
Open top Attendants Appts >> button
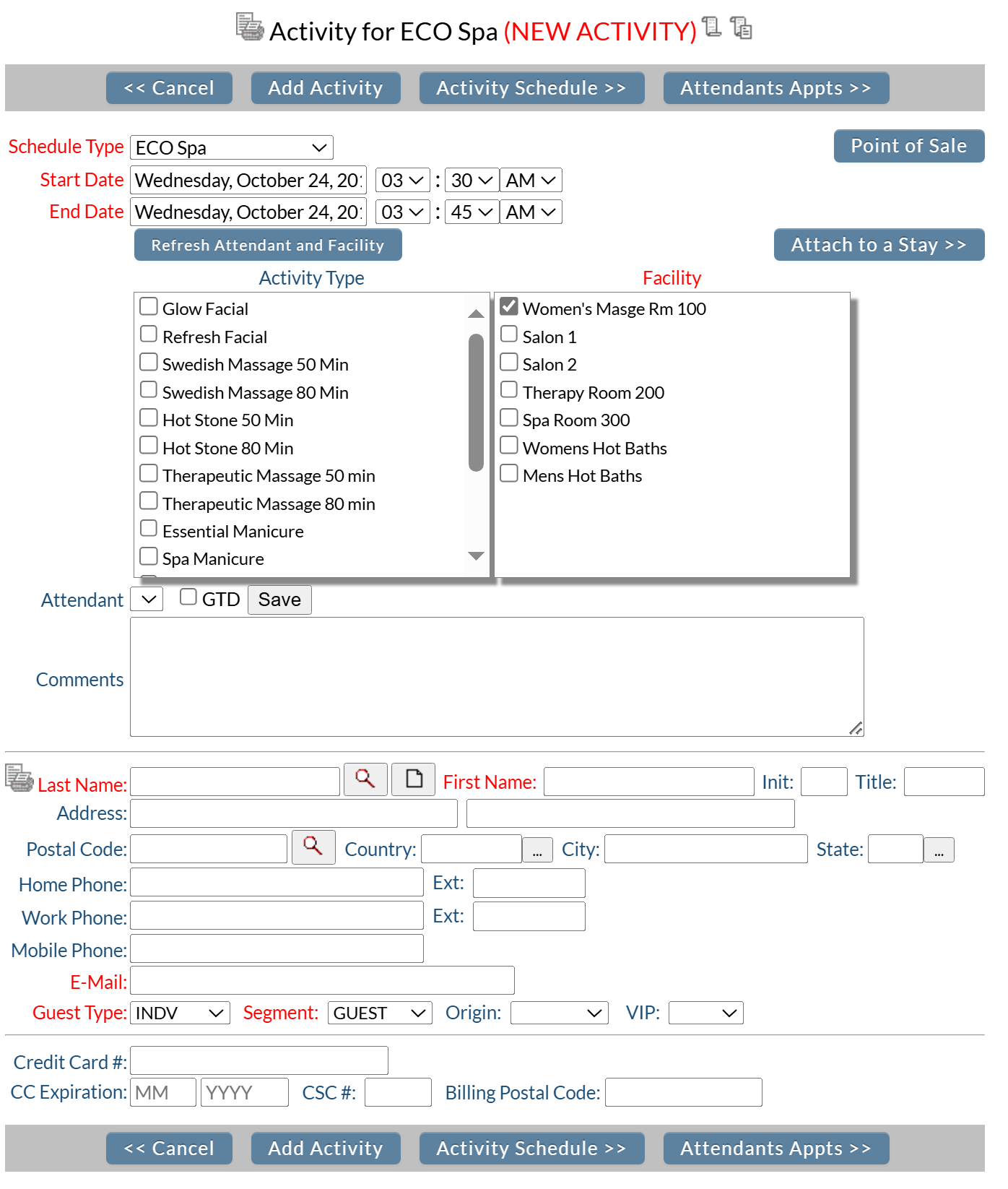coord(776,87)
